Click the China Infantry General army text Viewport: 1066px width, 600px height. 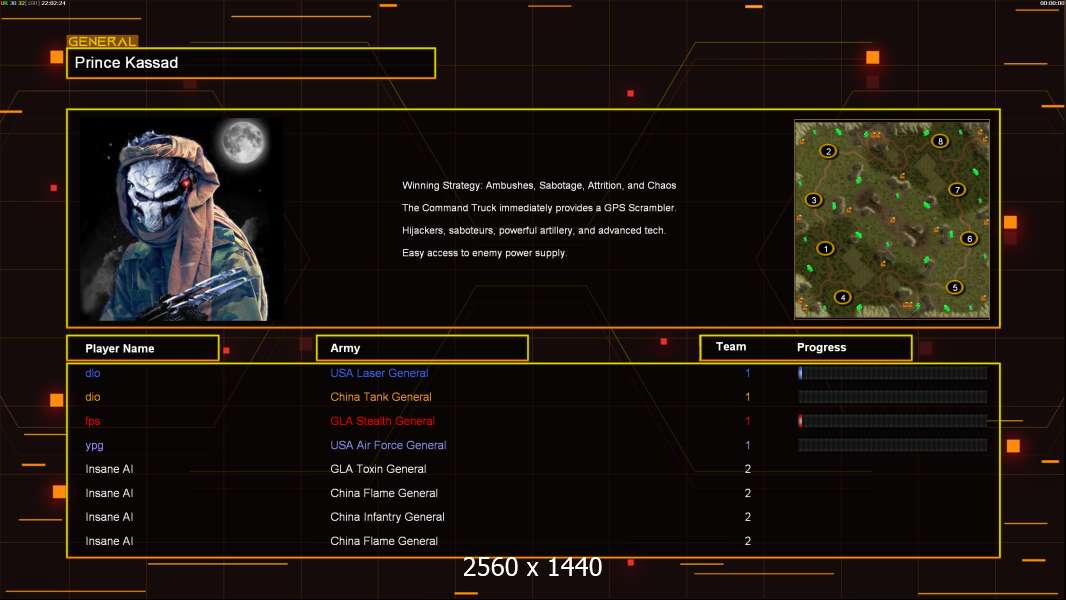pyautogui.click(x=388, y=517)
